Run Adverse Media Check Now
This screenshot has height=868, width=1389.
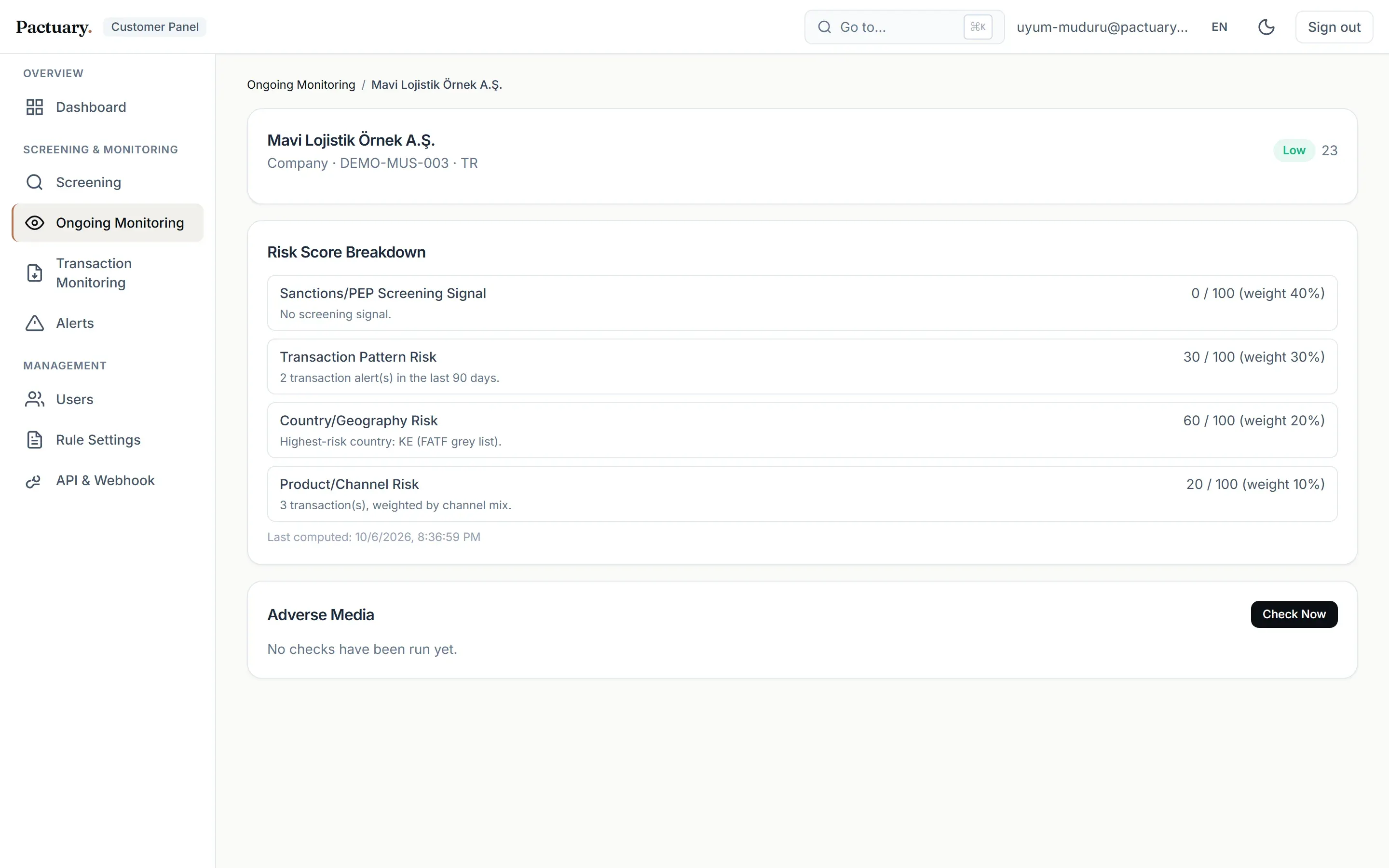pyautogui.click(x=1294, y=614)
